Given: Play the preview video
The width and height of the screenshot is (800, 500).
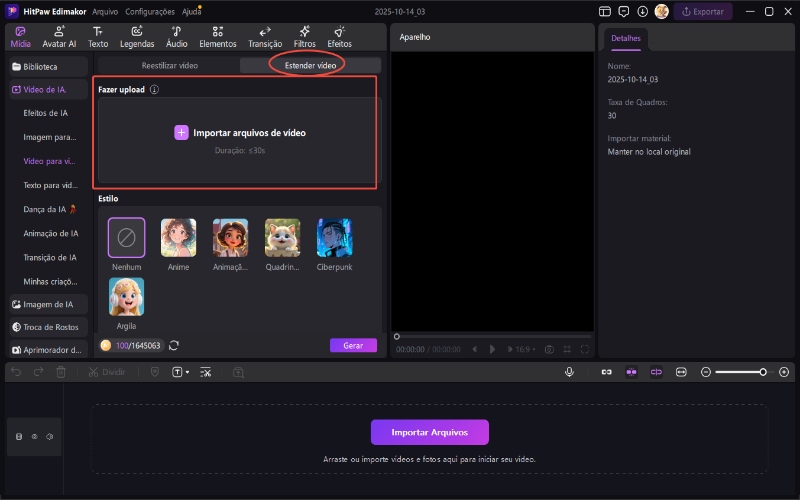Looking at the screenshot, I should 492,349.
